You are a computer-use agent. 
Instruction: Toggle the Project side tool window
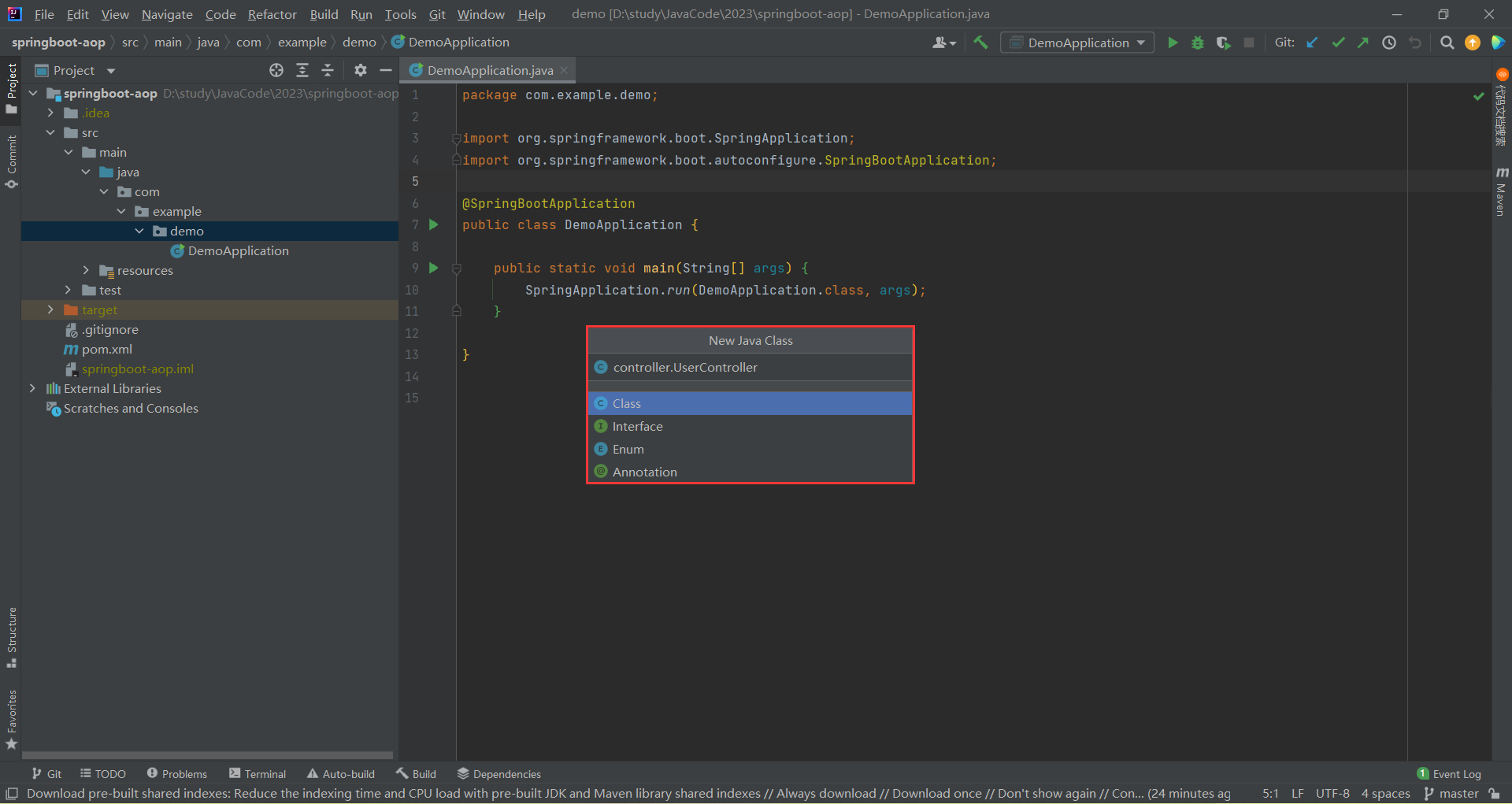click(11, 88)
